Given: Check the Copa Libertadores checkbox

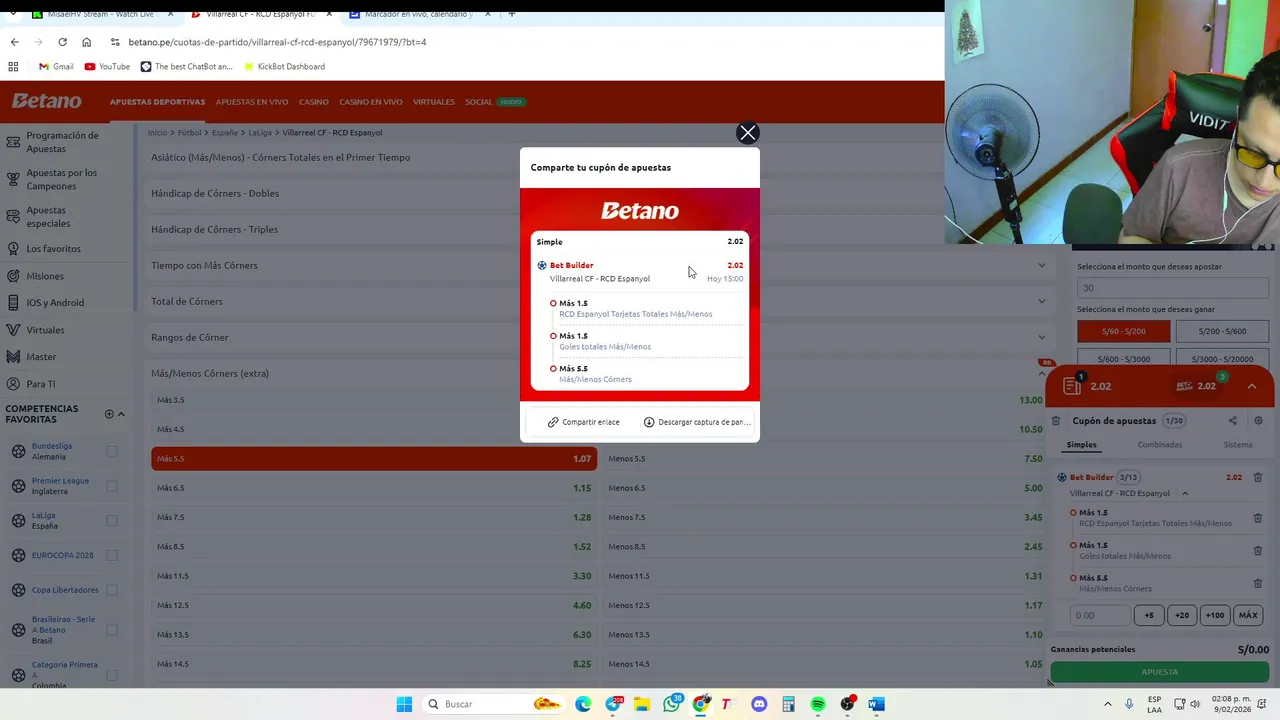Looking at the screenshot, I should pyautogui.click(x=112, y=590).
